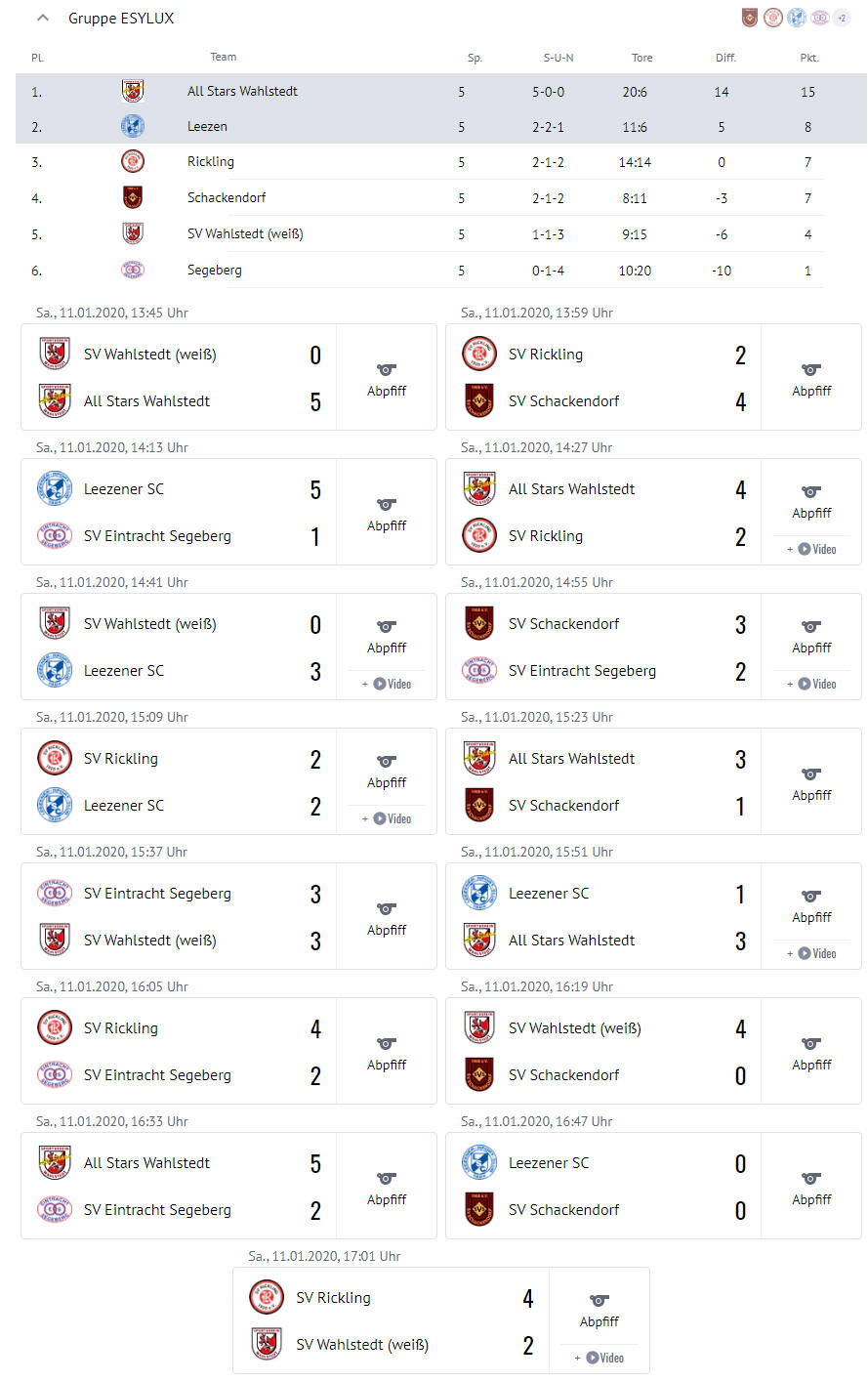This screenshot has width=868, height=1381.
Task: Click whistle icon of the 16:19 Wahlstedt–Schackendorf match
Action: click(x=811, y=1044)
